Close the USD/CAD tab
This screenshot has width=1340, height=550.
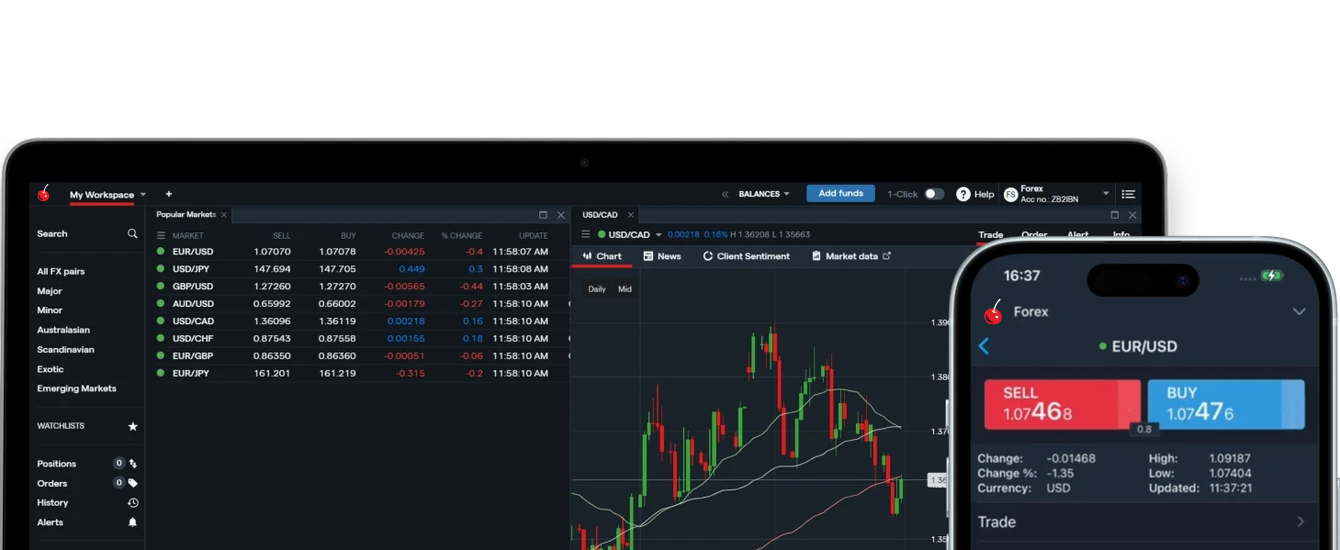(x=630, y=215)
